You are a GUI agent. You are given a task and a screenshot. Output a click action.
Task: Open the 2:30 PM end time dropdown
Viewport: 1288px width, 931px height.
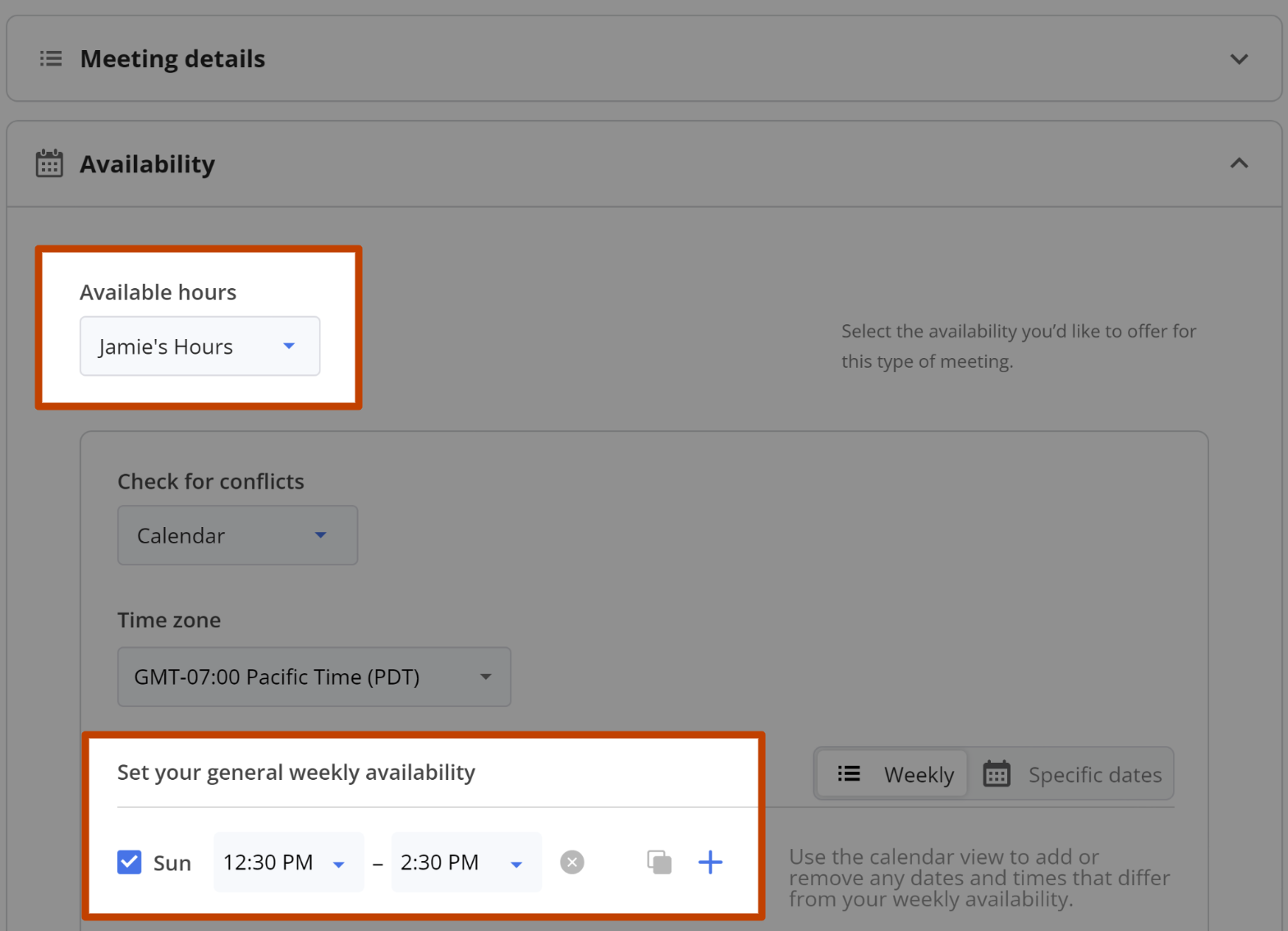[x=466, y=862]
